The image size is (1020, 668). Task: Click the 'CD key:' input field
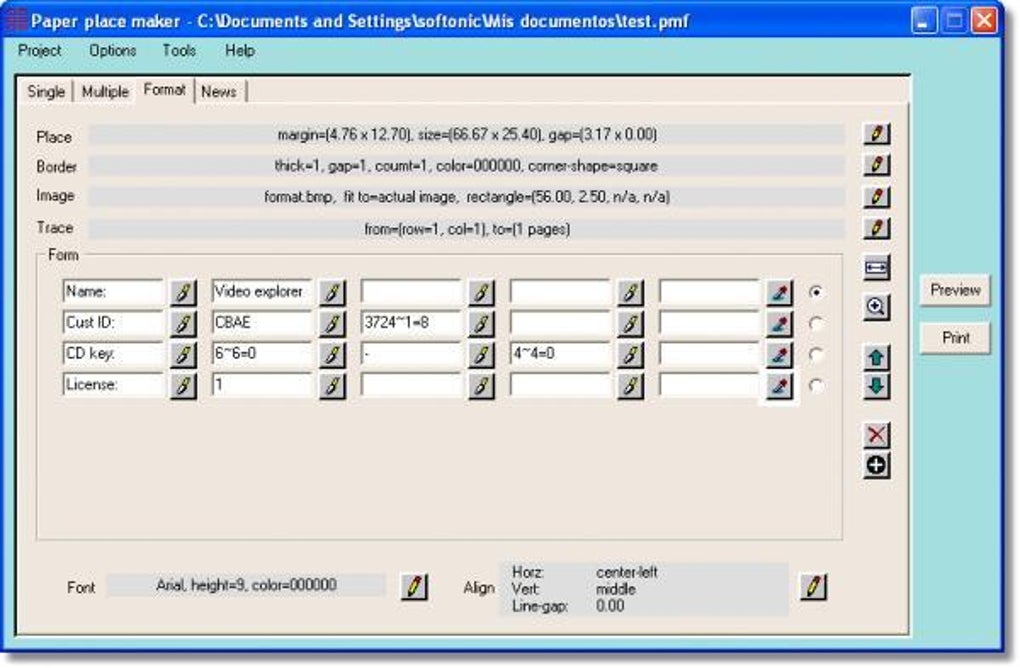113,354
